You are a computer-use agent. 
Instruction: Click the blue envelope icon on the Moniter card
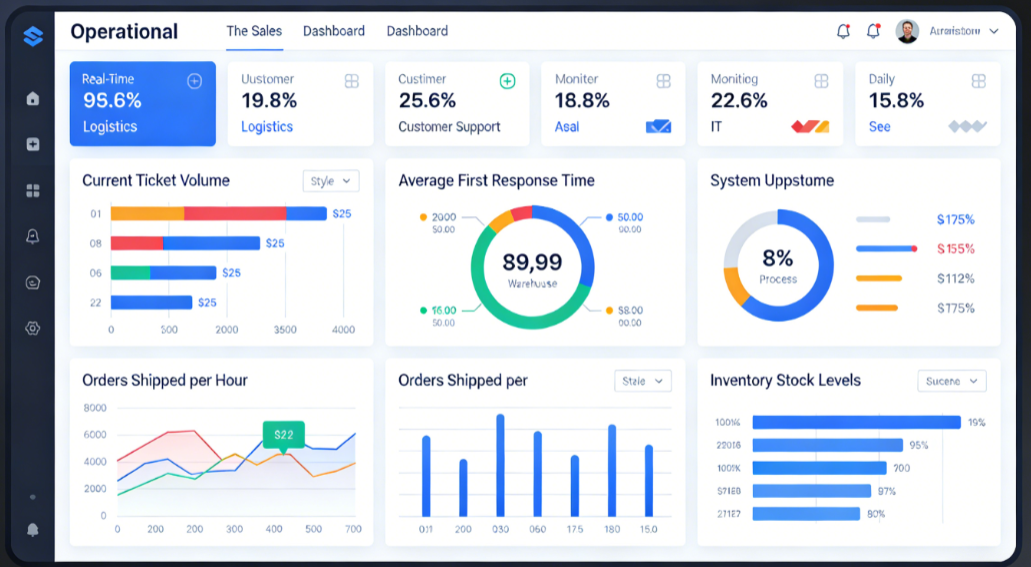pos(658,127)
